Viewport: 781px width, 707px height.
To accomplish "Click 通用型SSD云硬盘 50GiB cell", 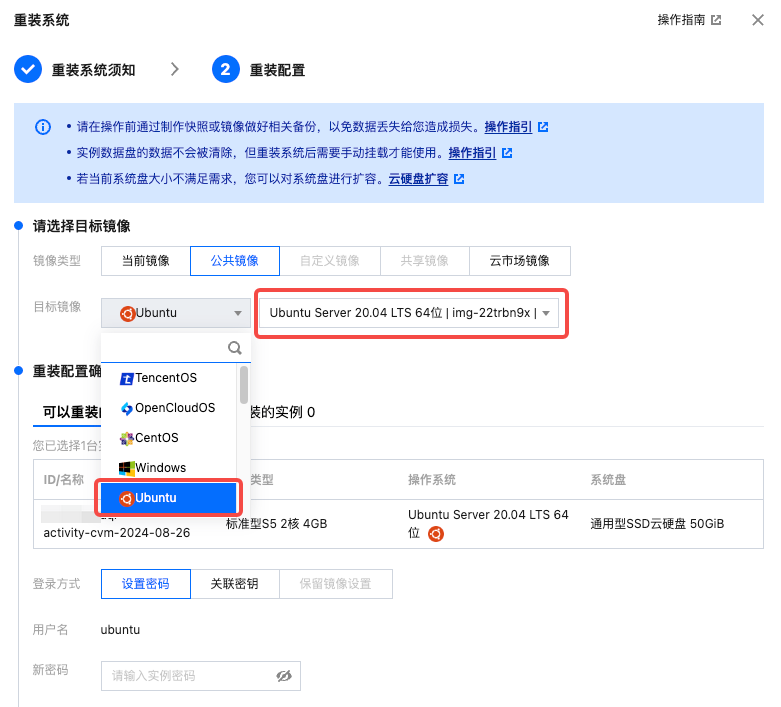I will pos(657,524).
